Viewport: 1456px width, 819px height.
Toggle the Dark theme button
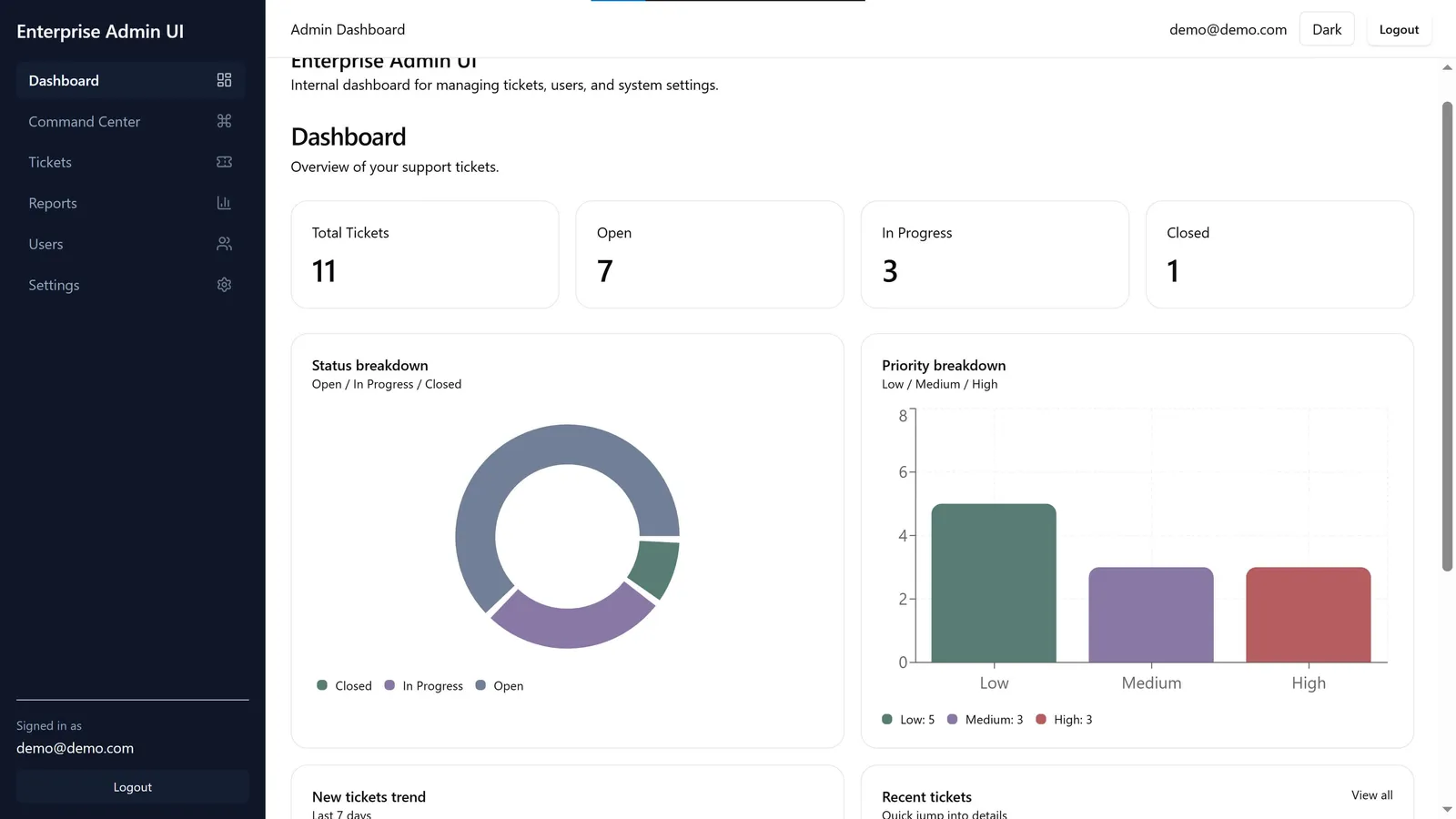coord(1327,29)
